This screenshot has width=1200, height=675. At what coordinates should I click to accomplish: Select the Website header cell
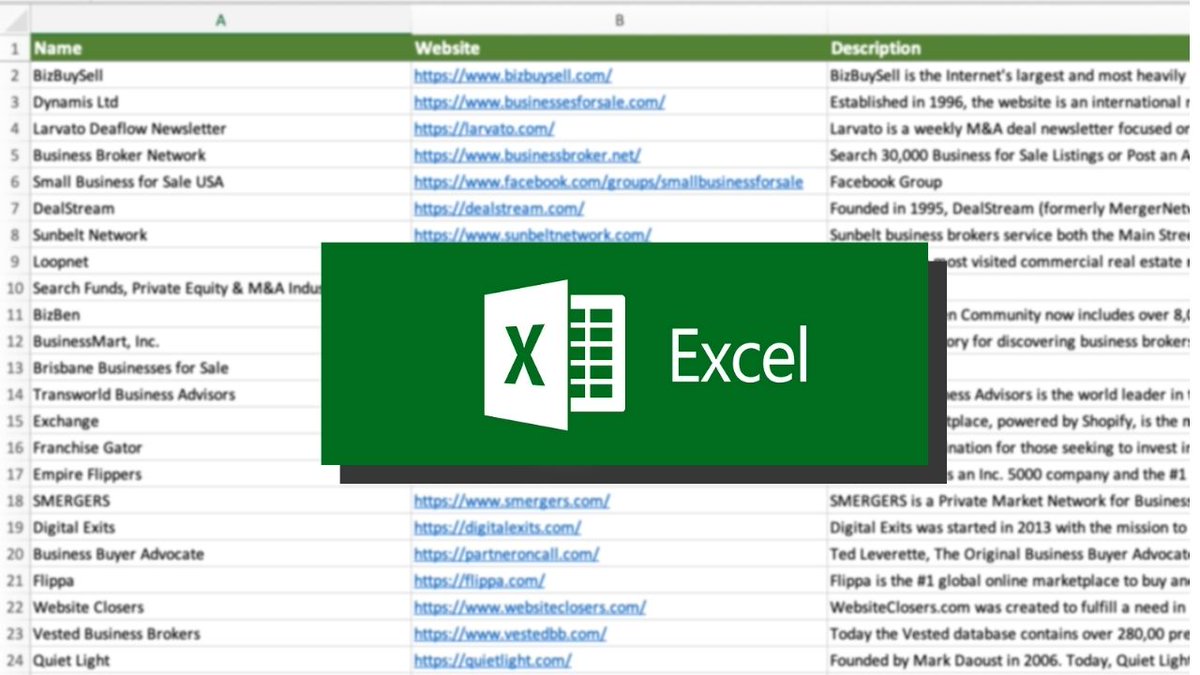click(x=619, y=48)
